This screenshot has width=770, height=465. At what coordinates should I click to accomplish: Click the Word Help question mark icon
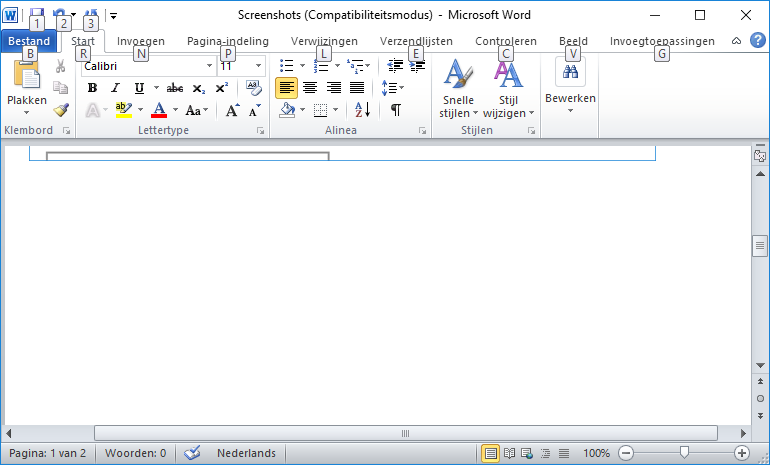758,41
